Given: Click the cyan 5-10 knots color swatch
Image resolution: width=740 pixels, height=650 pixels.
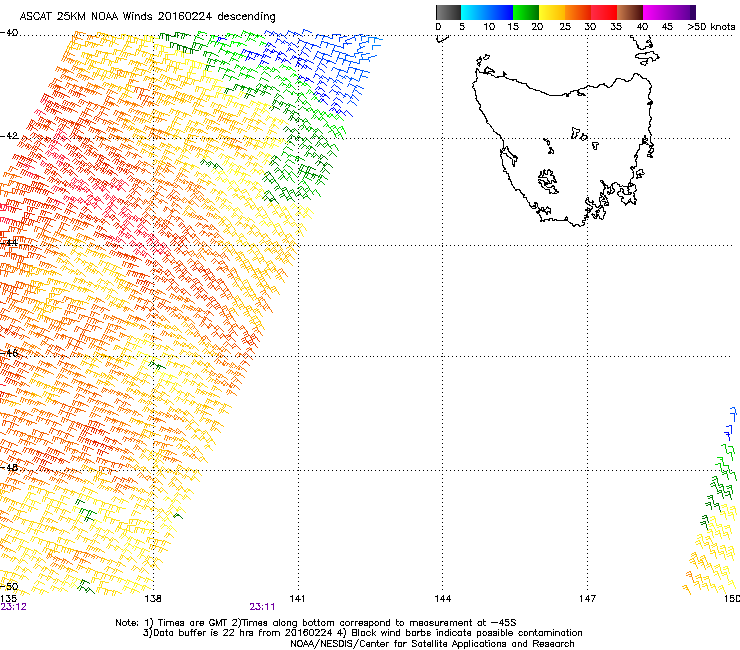Looking at the screenshot, I should 473,12.
